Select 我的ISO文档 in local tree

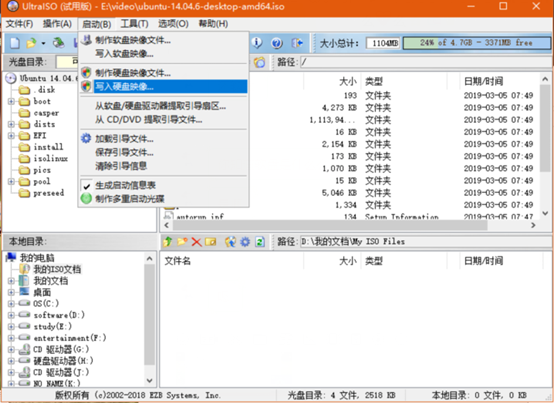coord(57,269)
